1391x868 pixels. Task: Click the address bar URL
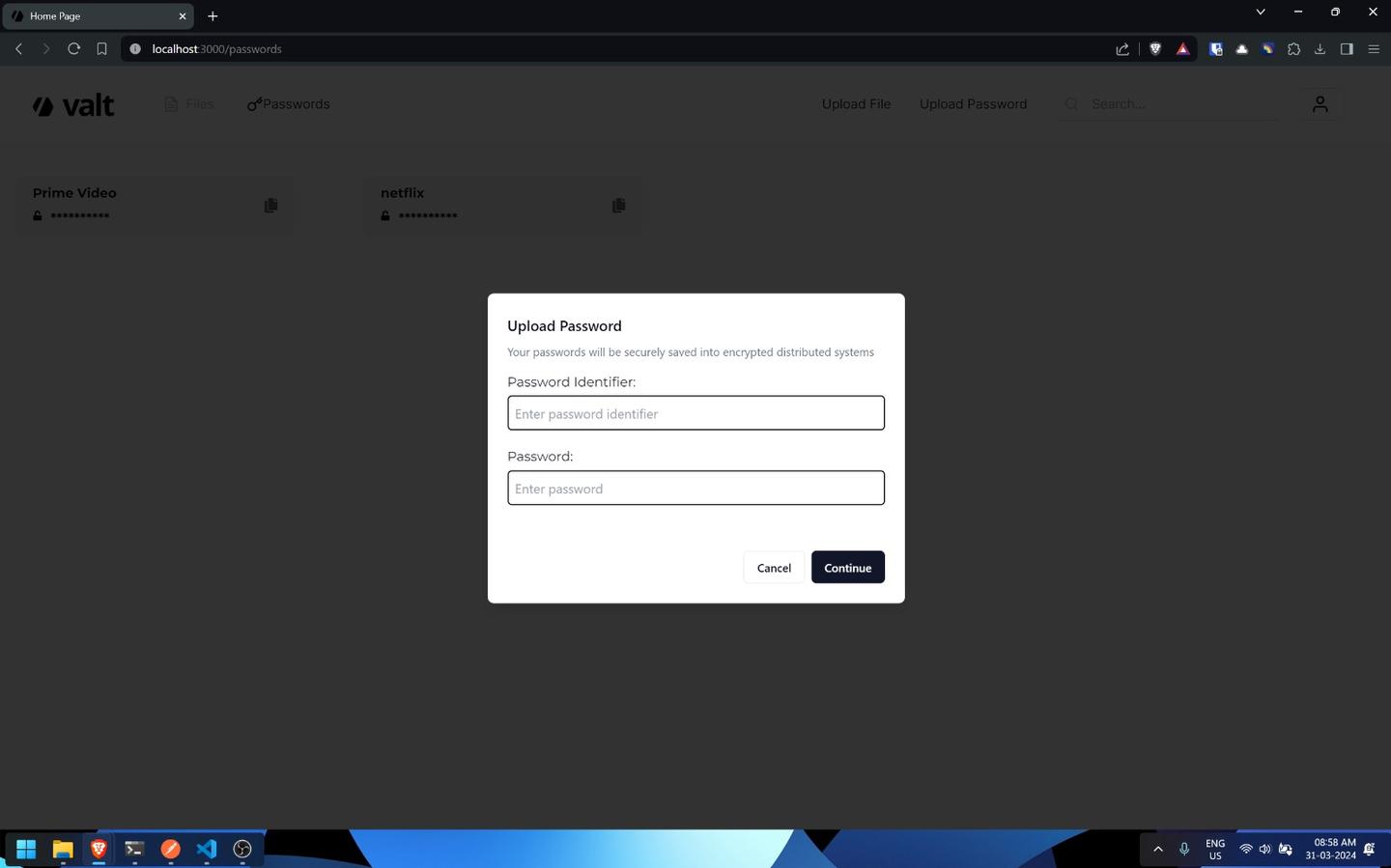coord(216,49)
